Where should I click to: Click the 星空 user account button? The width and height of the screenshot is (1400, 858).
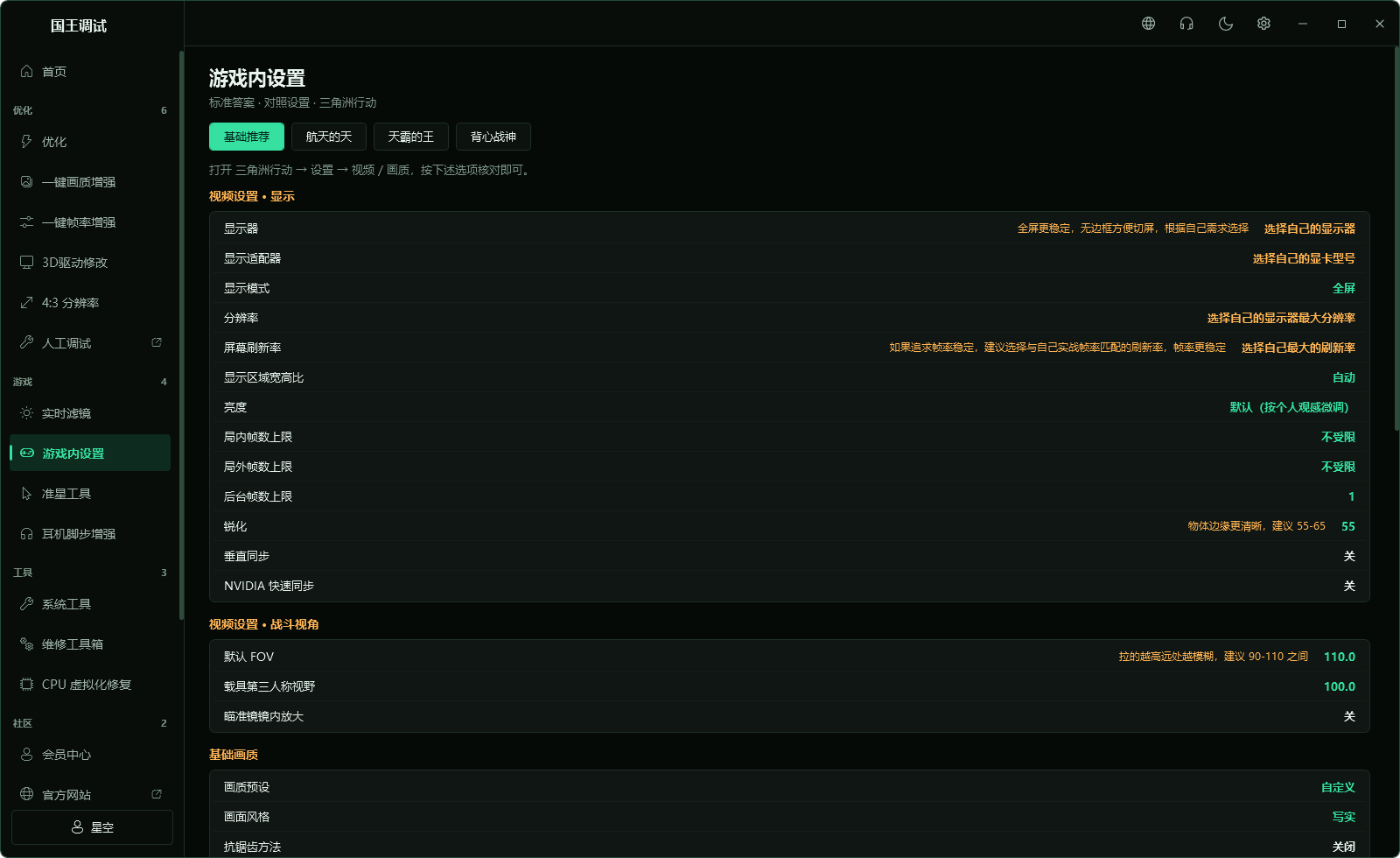[92, 827]
